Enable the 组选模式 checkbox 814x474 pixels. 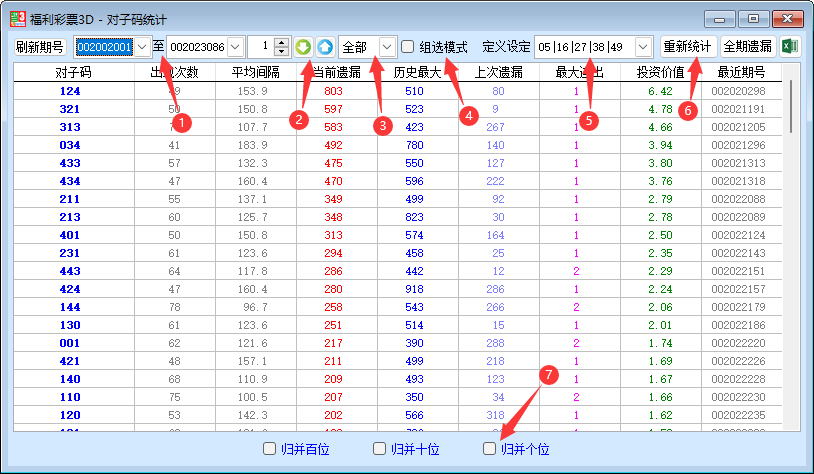point(408,47)
